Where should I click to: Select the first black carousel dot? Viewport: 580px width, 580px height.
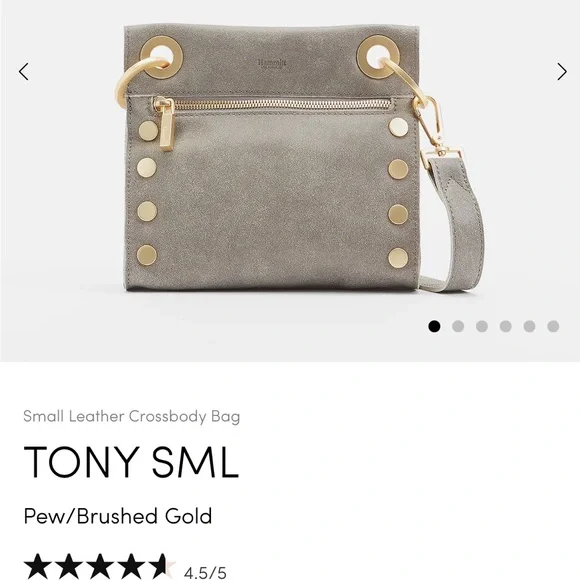click(x=434, y=326)
